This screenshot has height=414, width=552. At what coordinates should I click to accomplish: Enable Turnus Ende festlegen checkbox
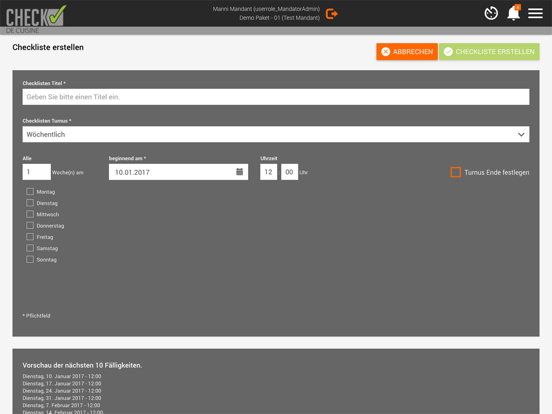(x=456, y=172)
